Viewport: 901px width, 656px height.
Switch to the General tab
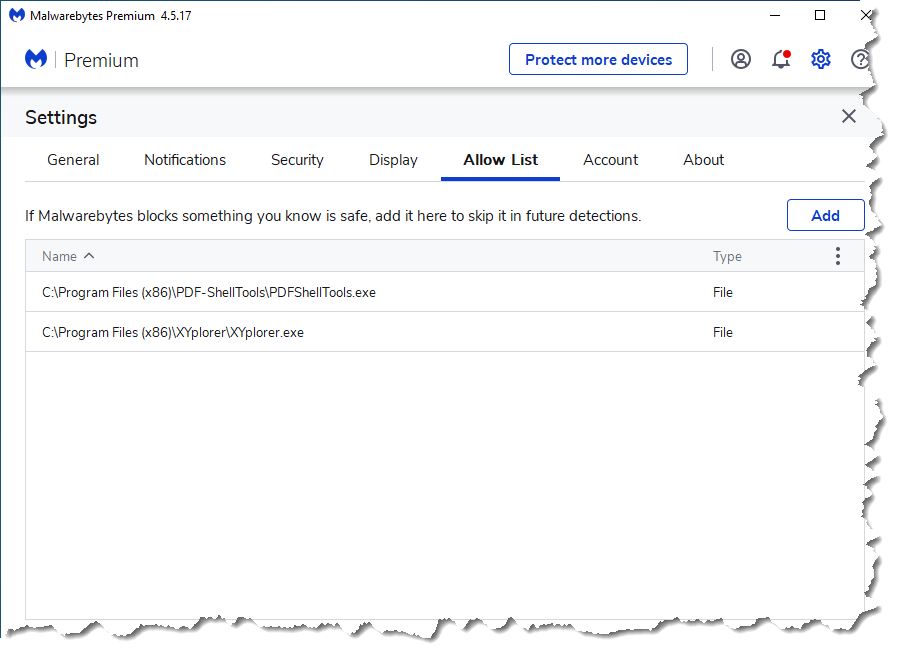73,160
